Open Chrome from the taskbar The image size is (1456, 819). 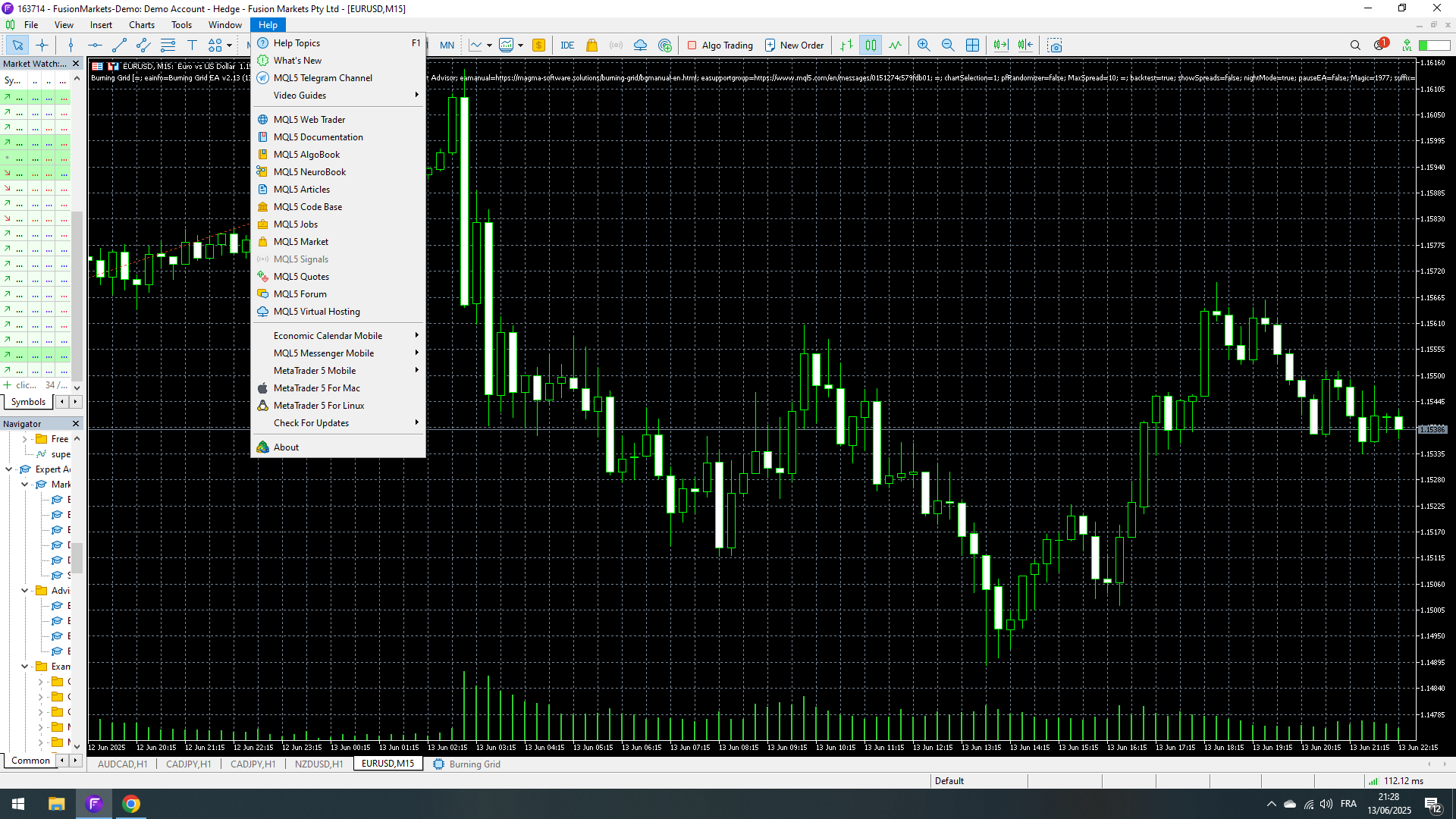click(131, 804)
